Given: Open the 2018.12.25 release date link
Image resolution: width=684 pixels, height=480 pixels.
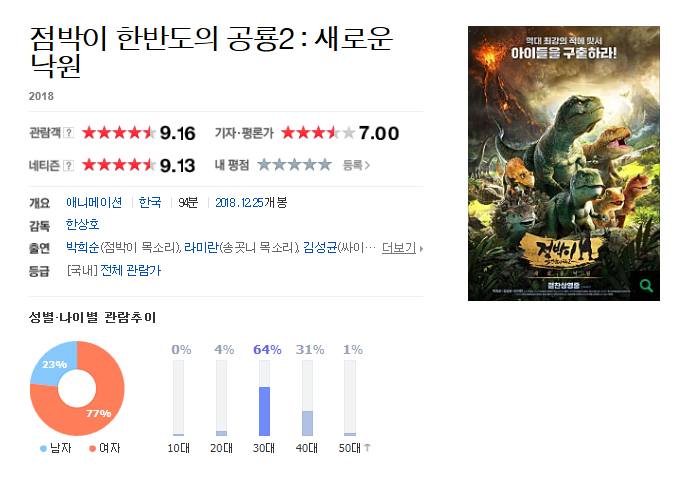Looking at the screenshot, I should 239,203.
